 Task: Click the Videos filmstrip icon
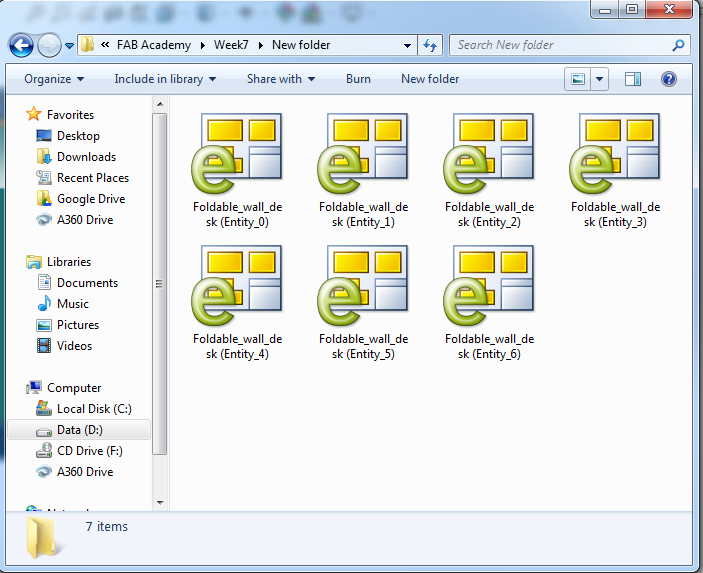tap(44, 346)
